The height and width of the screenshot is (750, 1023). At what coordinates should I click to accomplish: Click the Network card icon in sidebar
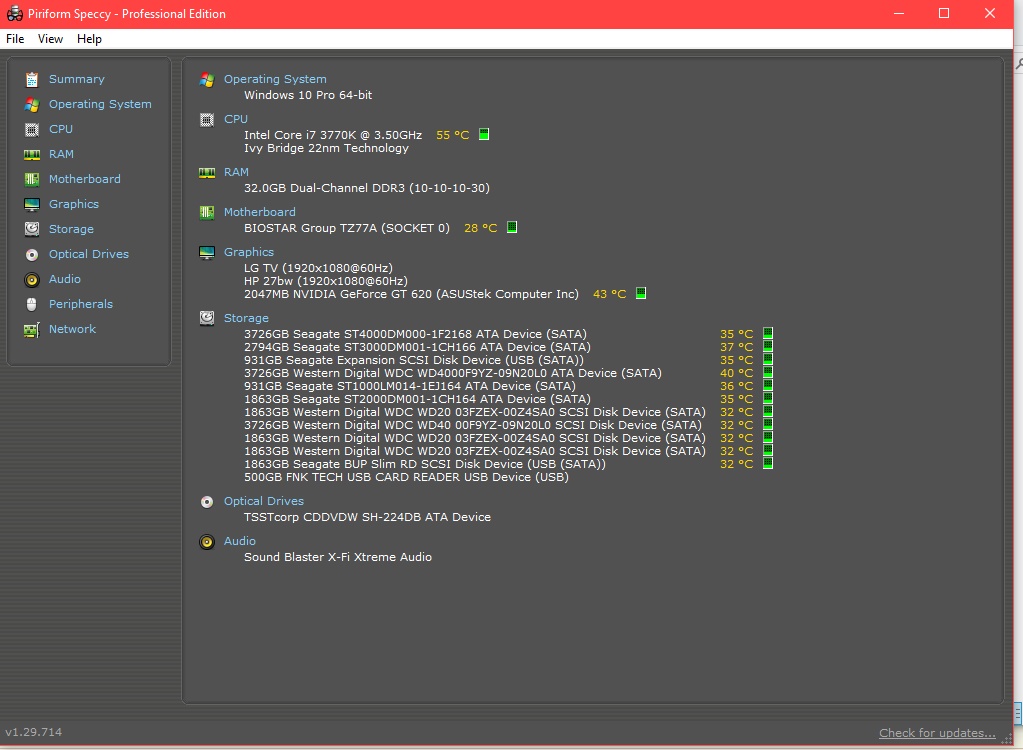click(x=31, y=329)
